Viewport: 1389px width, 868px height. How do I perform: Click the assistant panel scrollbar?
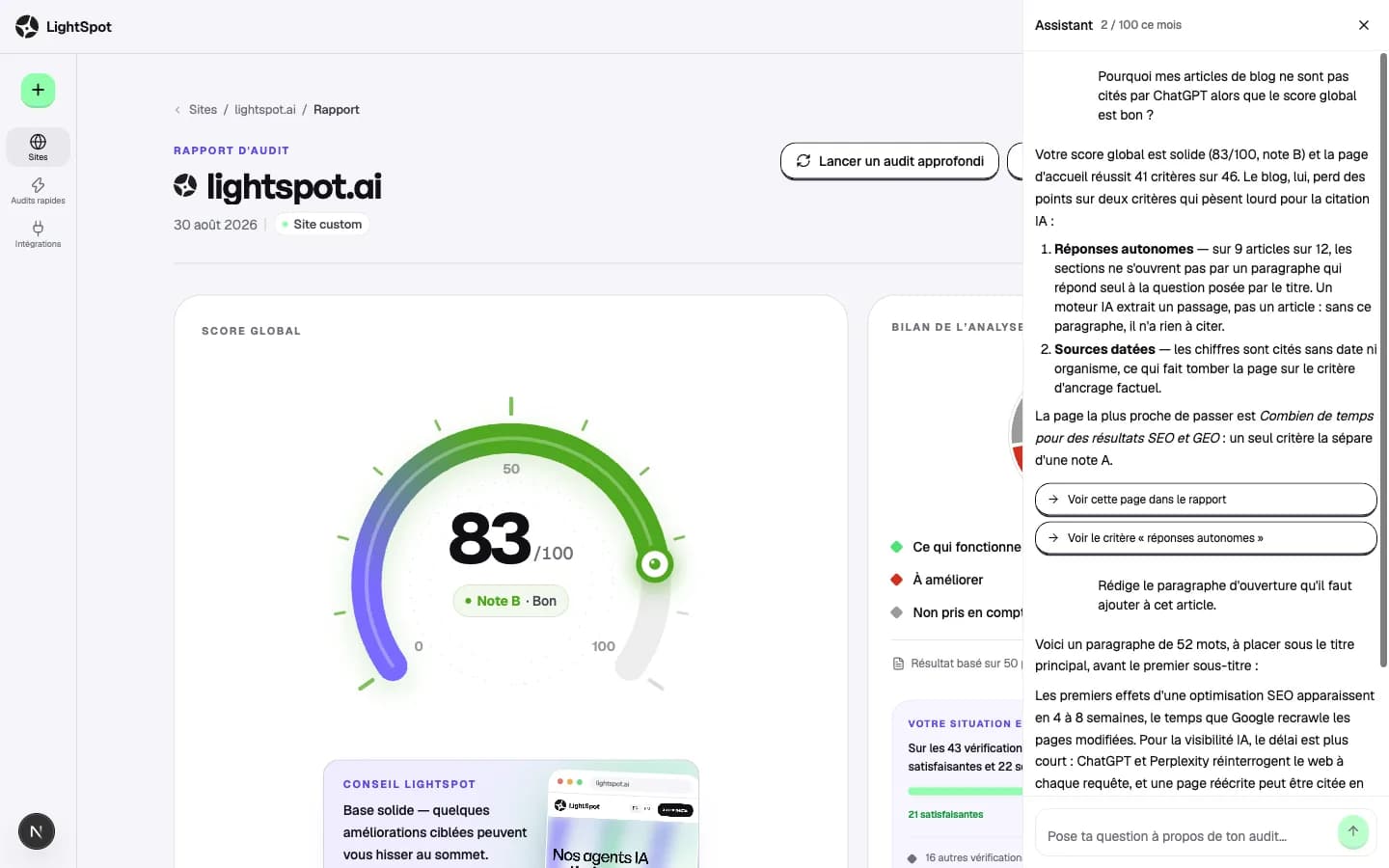(x=1384, y=360)
